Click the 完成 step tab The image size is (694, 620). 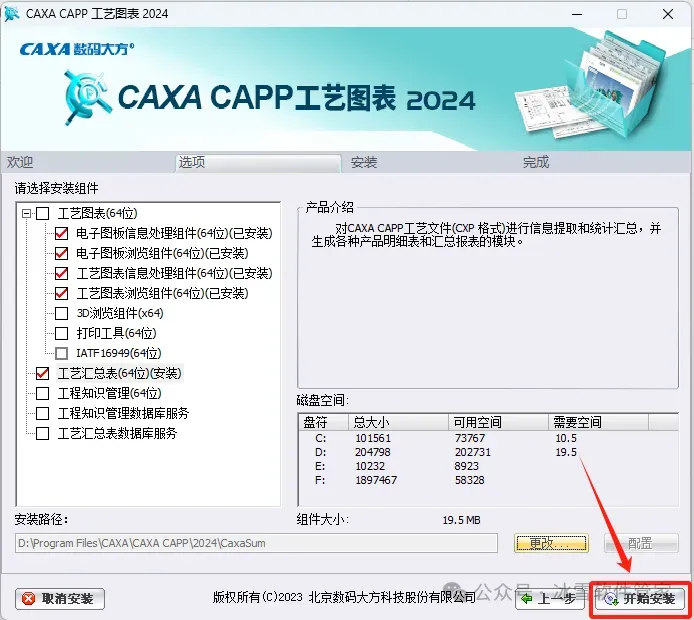coord(536,162)
